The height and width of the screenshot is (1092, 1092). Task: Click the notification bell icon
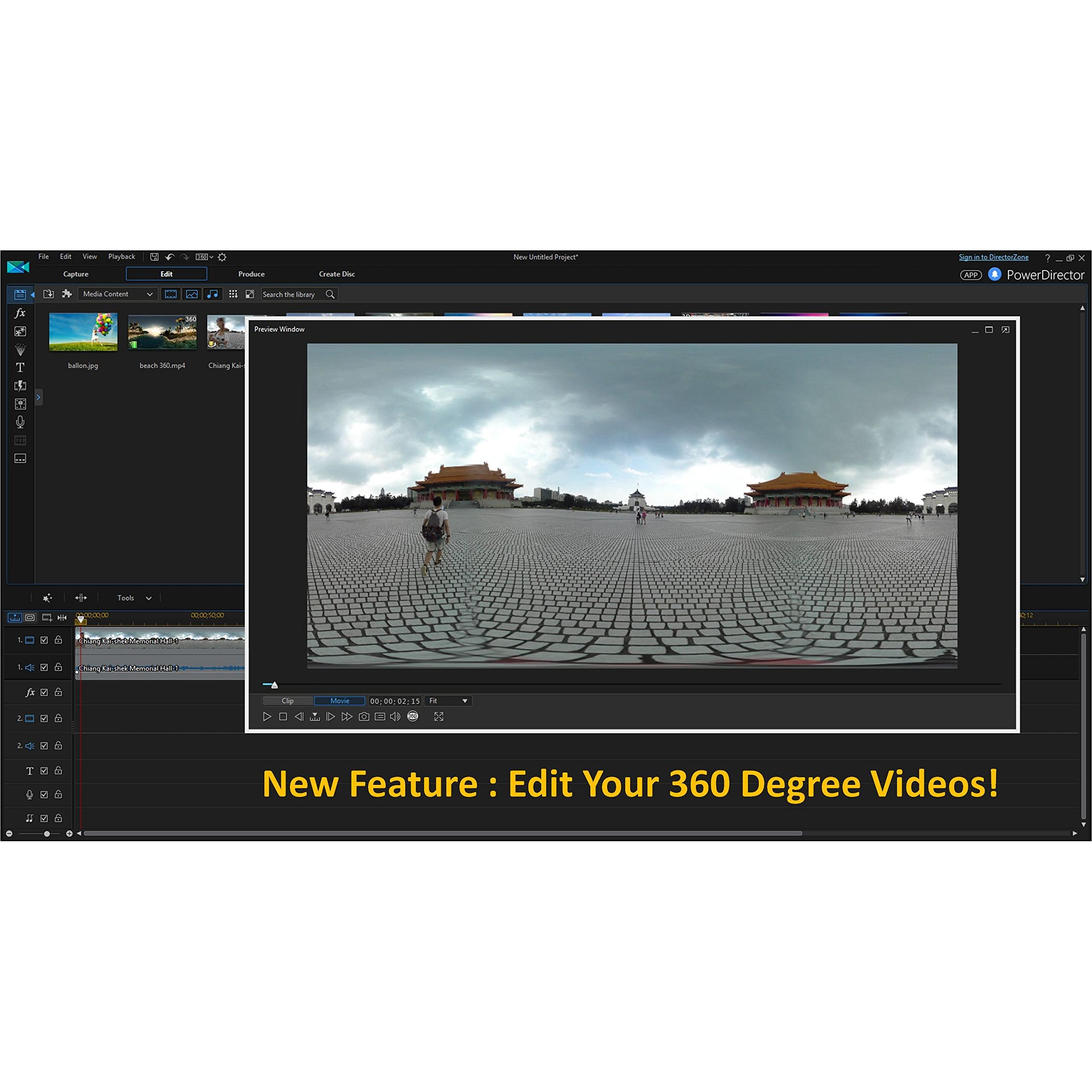995,275
